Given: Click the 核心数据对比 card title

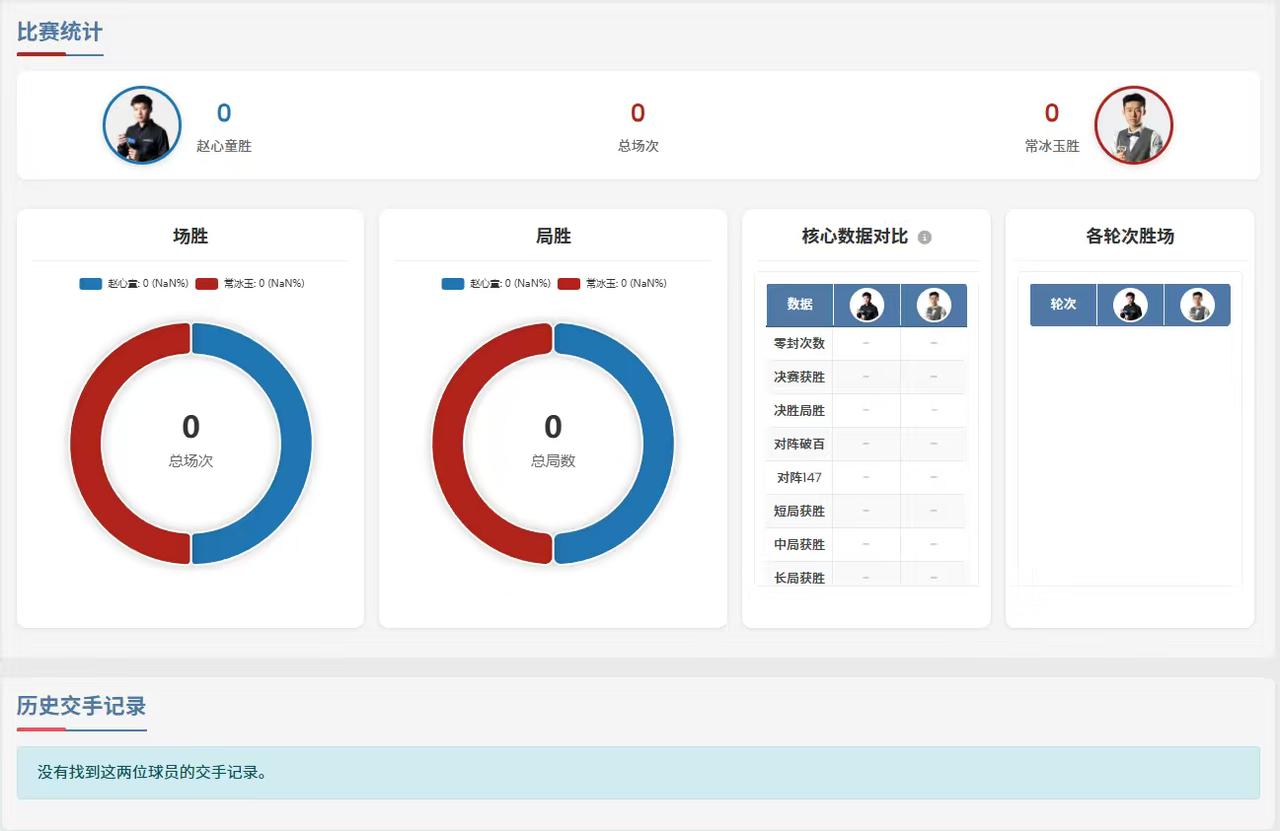Looking at the screenshot, I should tap(855, 237).
